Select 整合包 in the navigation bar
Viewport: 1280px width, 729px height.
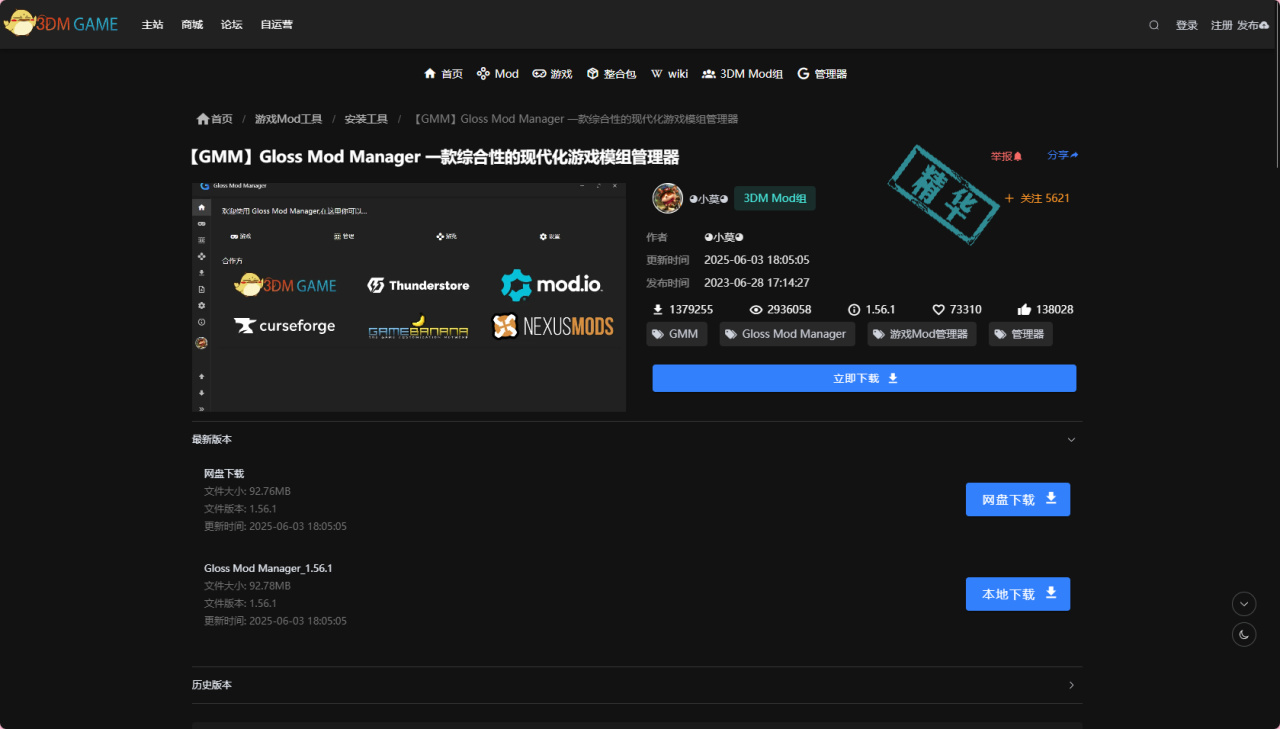click(611, 74)
